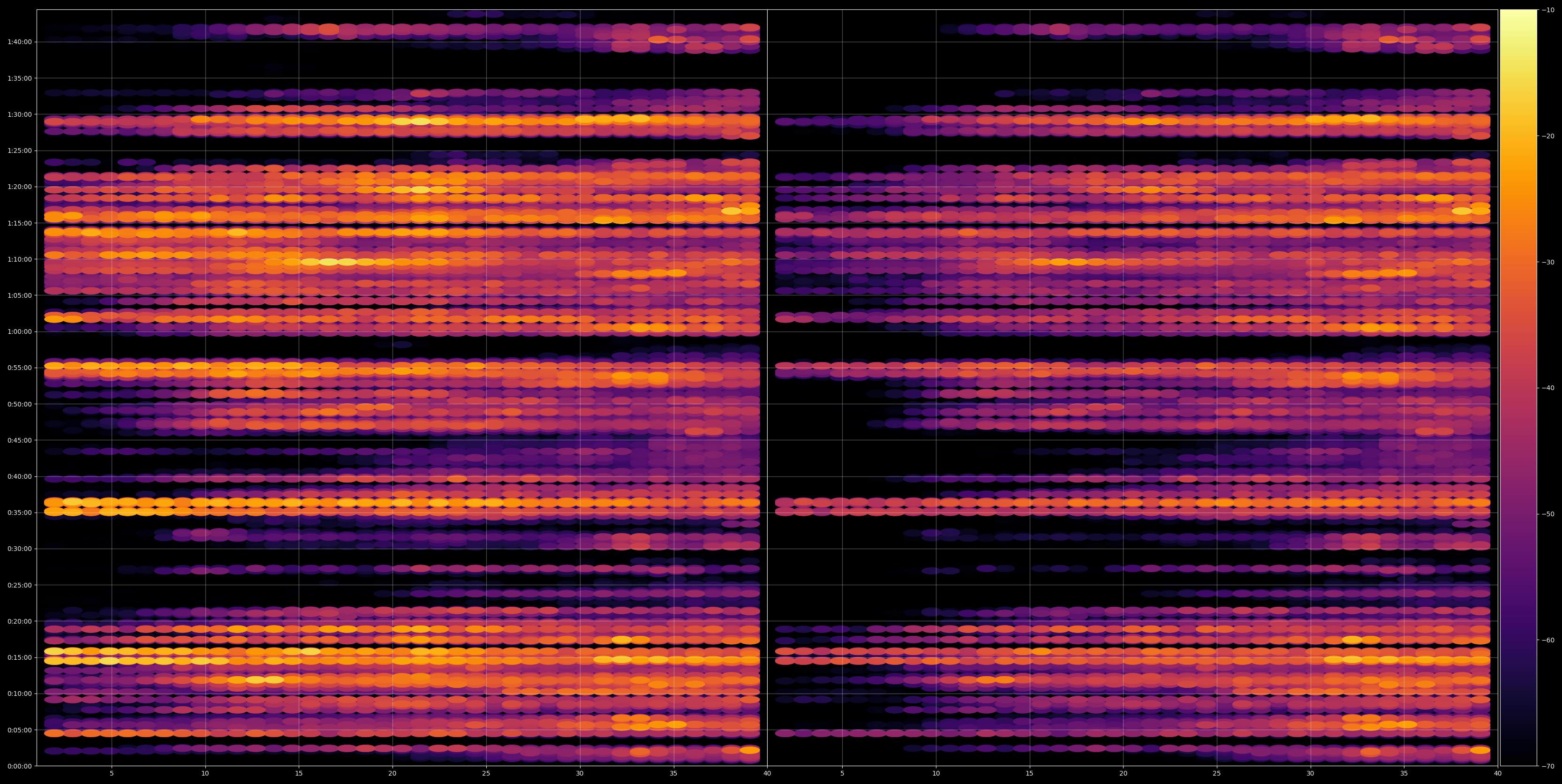
Task: Click the inferno colorbar gradient strip
Action: [1519, 387]
